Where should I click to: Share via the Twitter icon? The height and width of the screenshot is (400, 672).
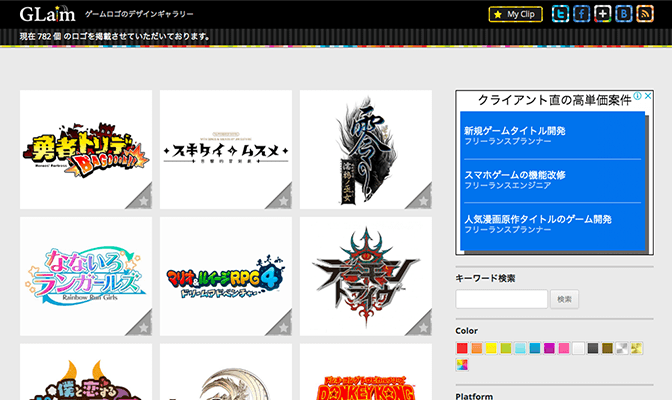[560, 14]
